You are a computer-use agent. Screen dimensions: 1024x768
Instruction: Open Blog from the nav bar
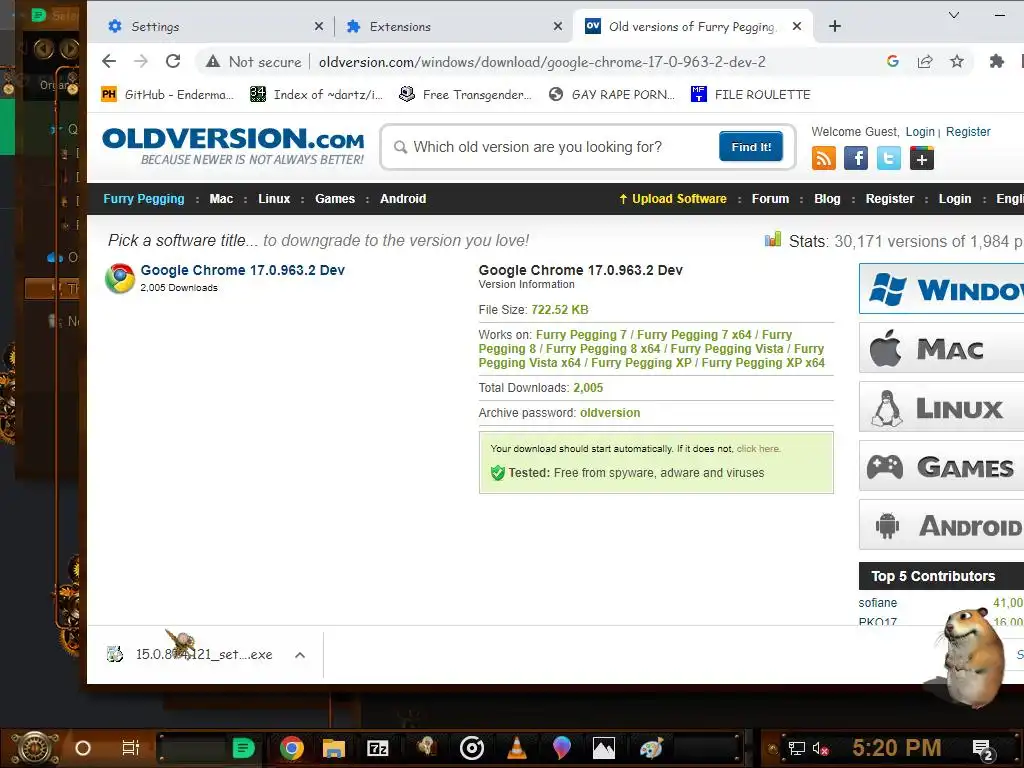point(827,199)
